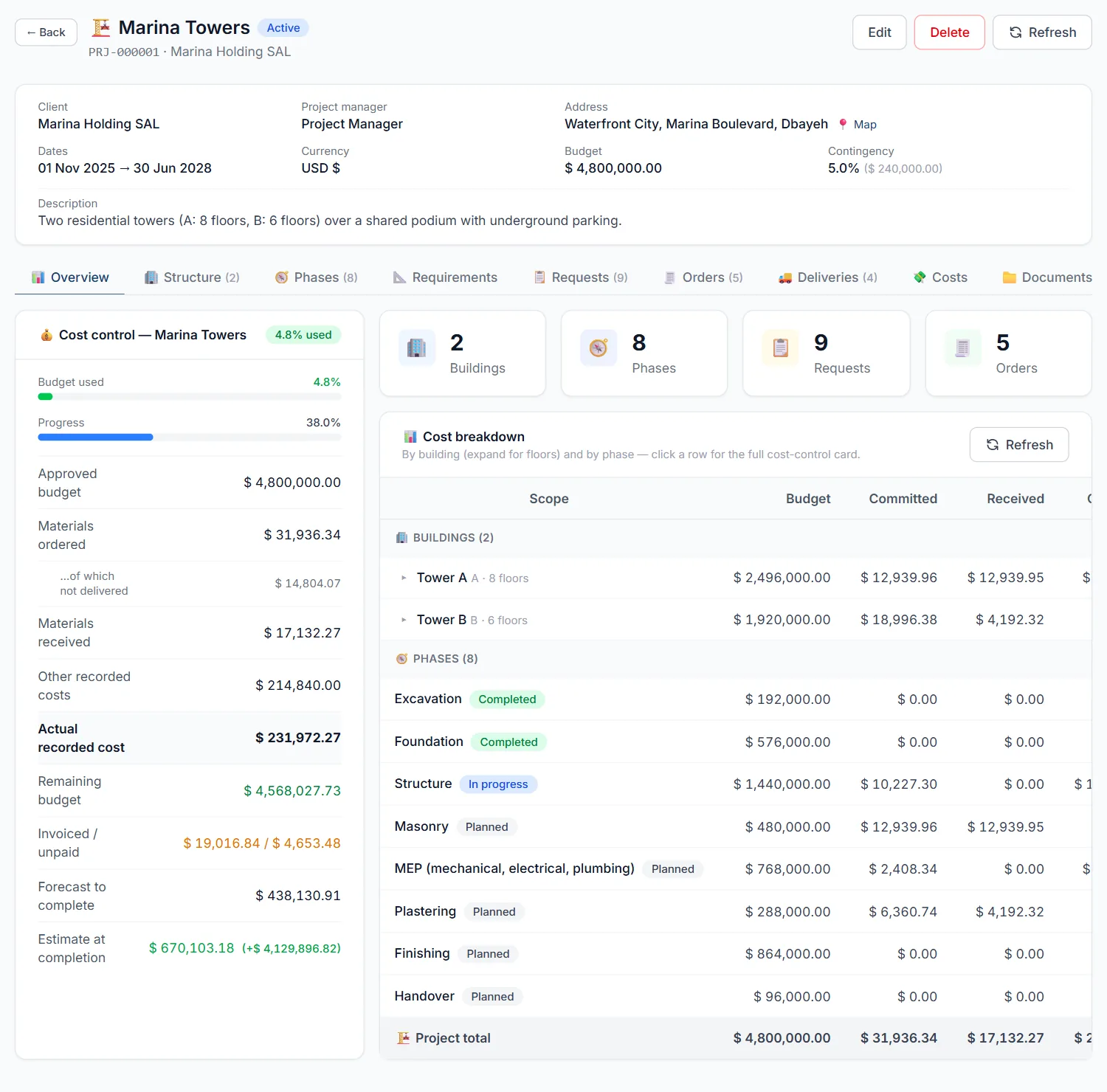Switch to Requests (9) tab
1107x1092 pixels.
coord(581,277)
